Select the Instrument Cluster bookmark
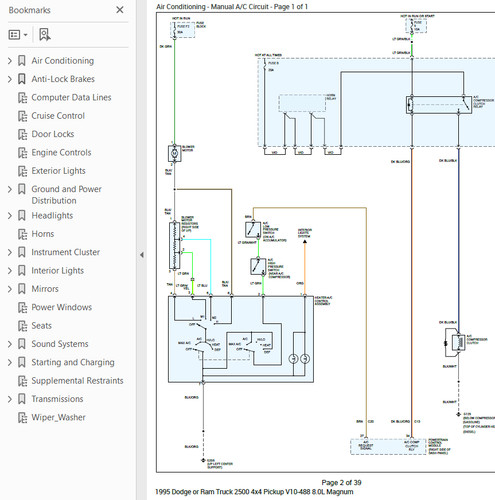 [65, 252]
